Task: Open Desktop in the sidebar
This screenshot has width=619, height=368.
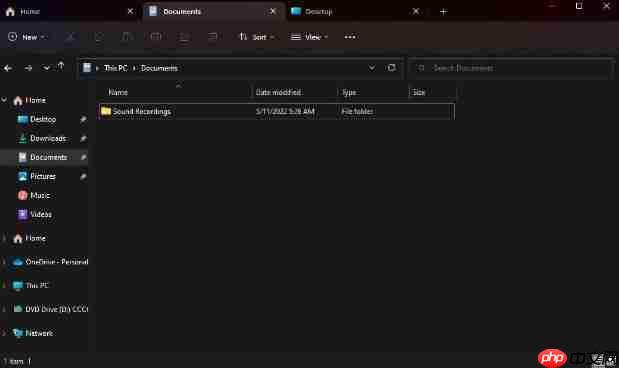Action: (x=43, y=119)
